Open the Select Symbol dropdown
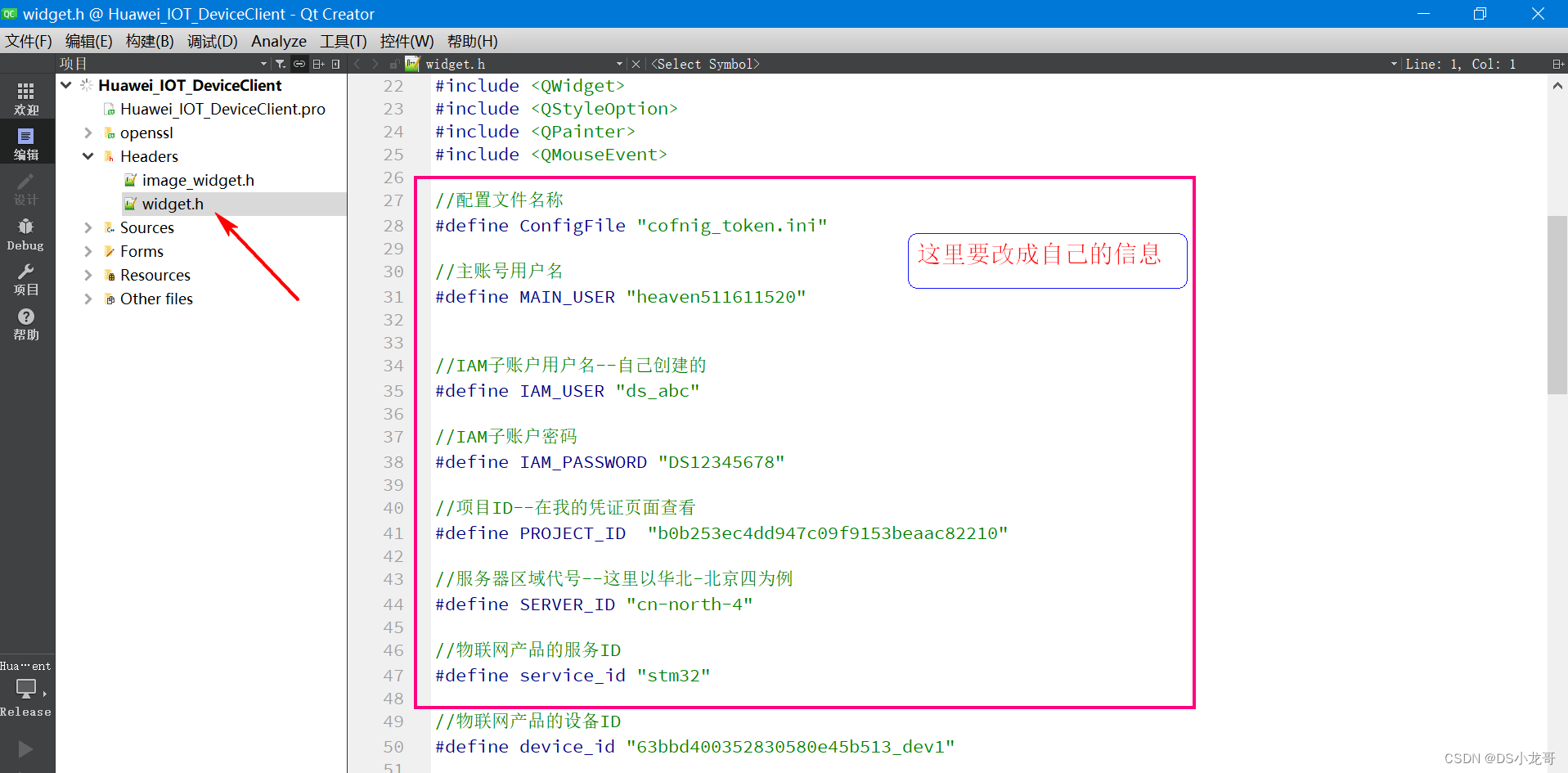 click(x=1024, y=64)
